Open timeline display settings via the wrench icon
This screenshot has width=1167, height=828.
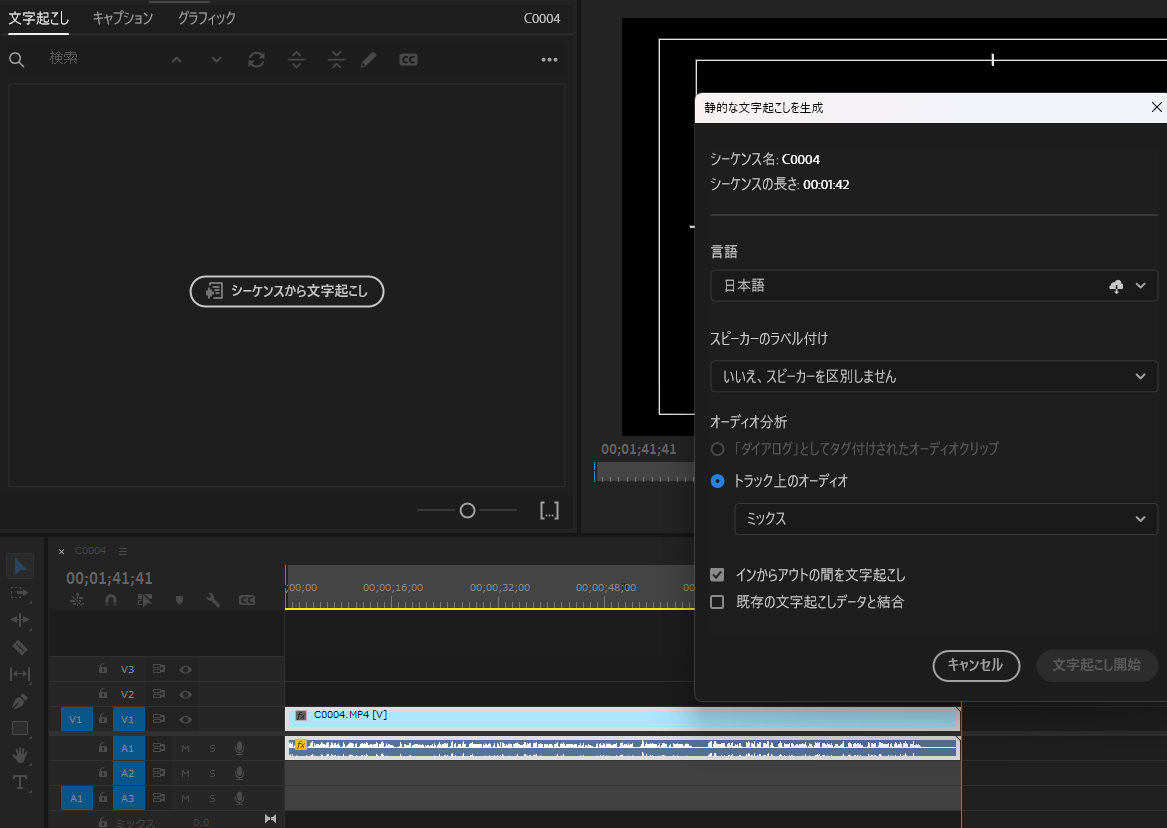(x=213, y=600)
